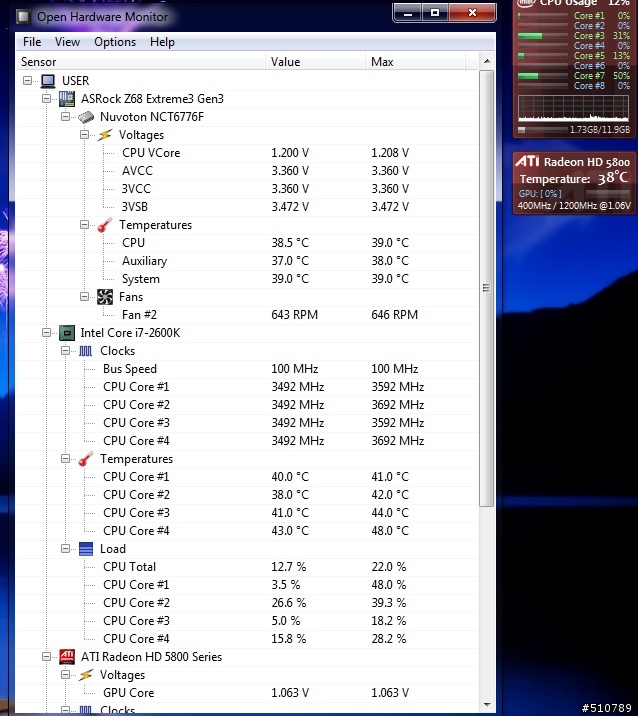Select the Fan #2 row
The width and height of the screenshot is (638, 716).
pyautogui.click(x=247, y=315)
